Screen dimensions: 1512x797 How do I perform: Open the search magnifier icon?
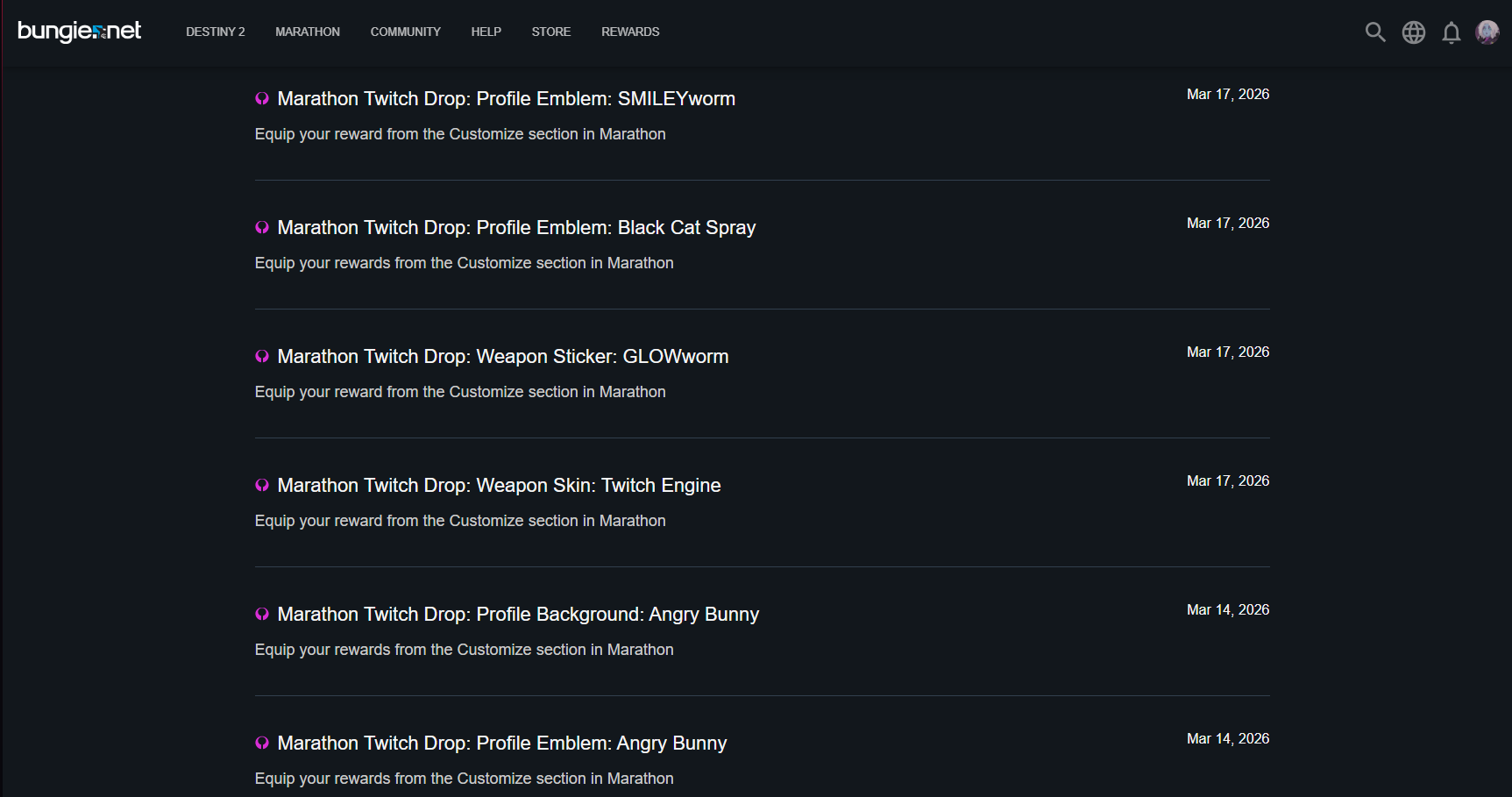[x=1374, y=32]
